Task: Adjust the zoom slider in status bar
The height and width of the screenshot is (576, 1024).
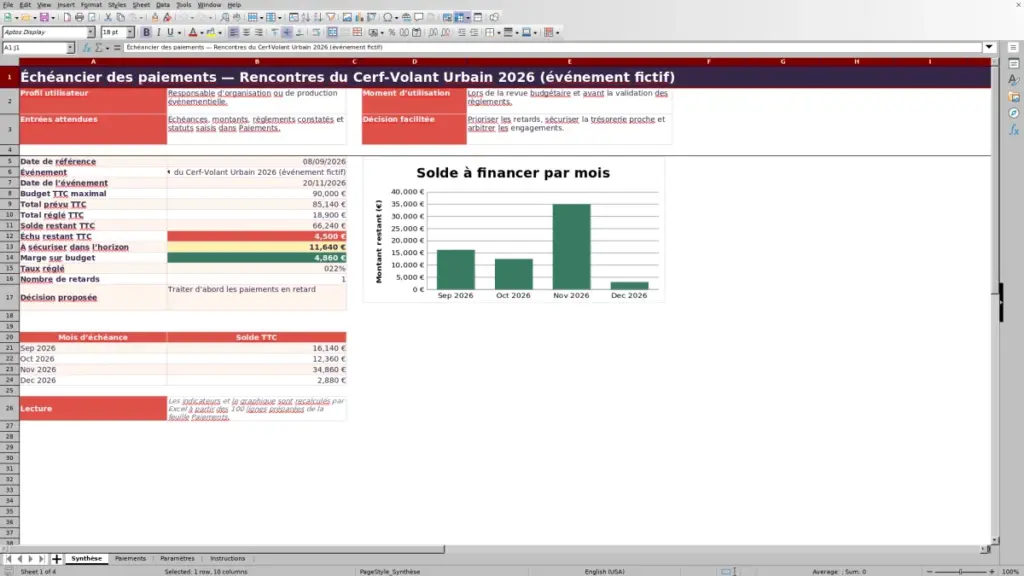Action: coord(960,572)
